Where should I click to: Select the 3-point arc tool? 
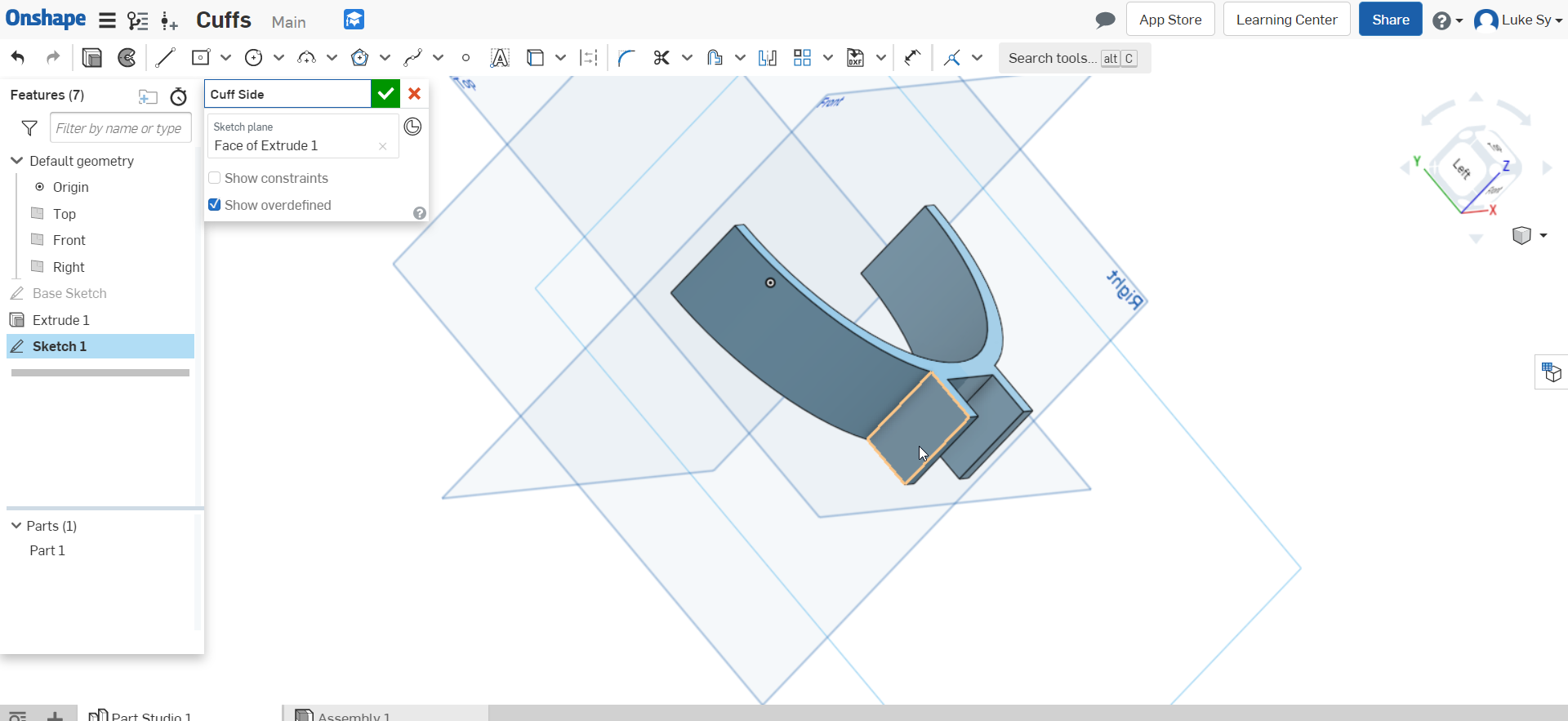pyautogui.click(x=306, y=57)
